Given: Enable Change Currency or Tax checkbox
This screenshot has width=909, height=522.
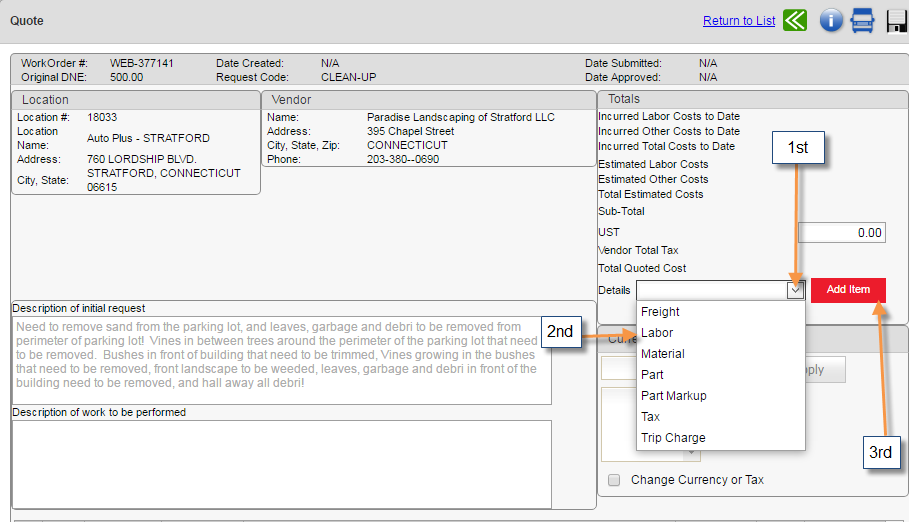Looking at the screenshot, I should 614,480.
